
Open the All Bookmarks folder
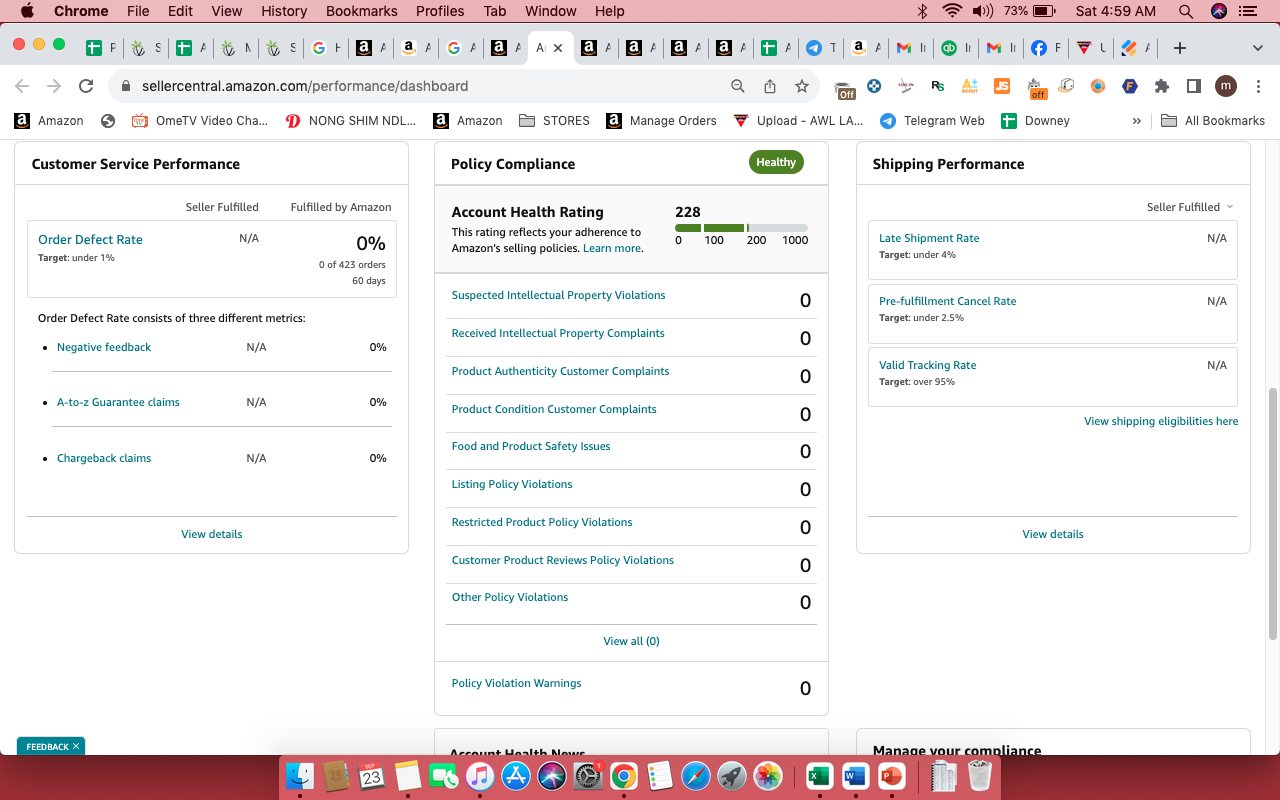1213,120
